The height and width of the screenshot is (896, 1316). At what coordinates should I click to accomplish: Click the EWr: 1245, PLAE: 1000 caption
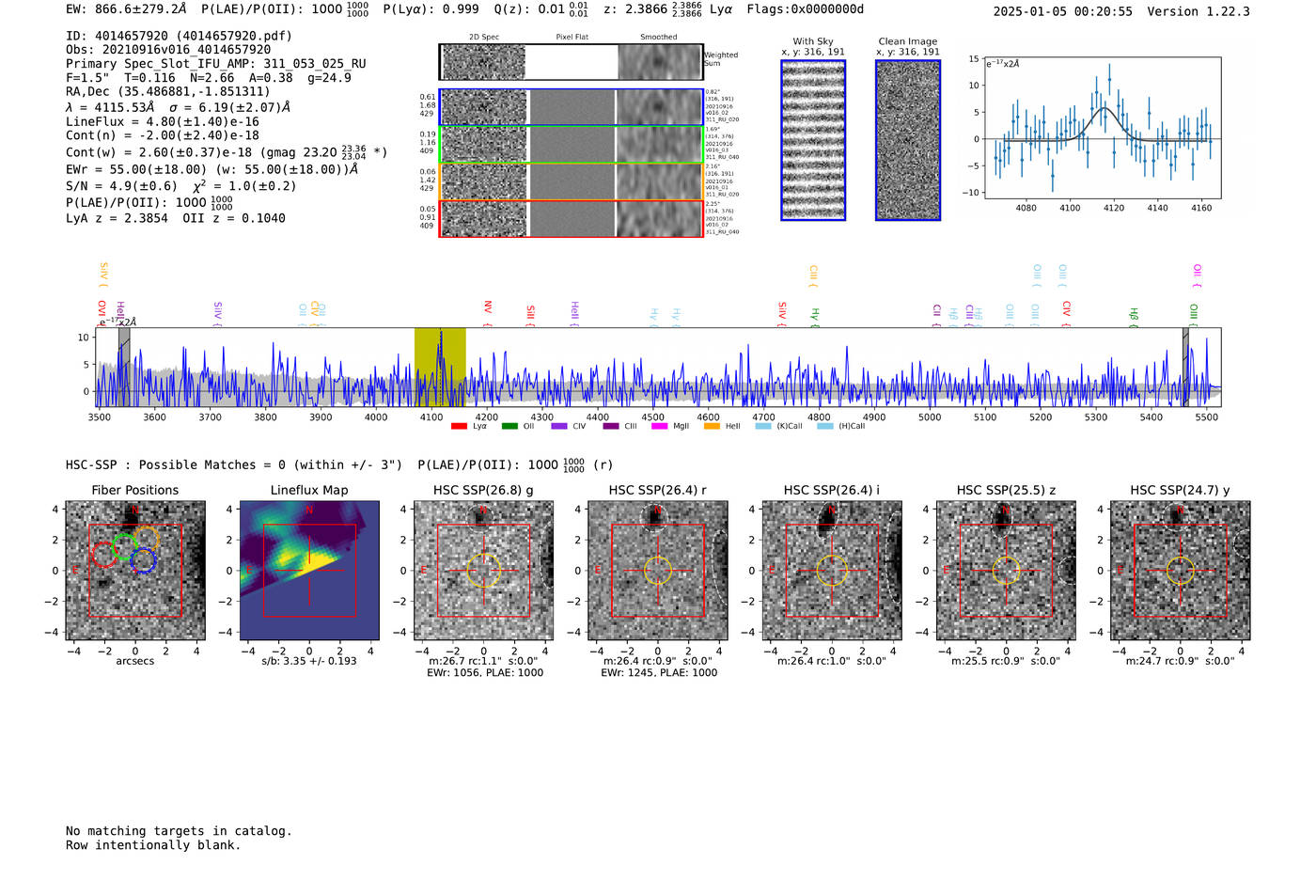coord(659,672)
